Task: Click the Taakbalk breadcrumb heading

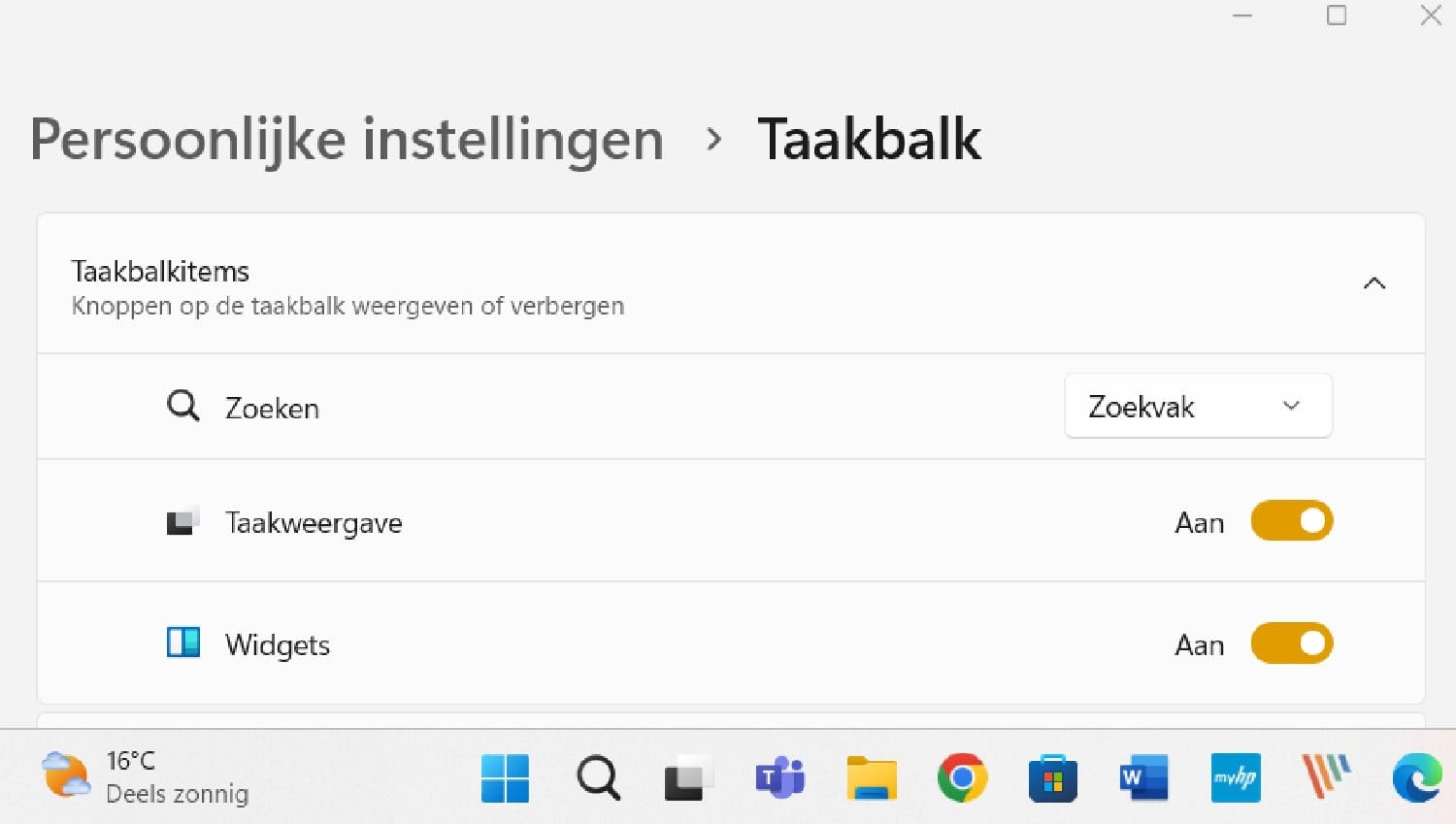Action: click(870, 140)
